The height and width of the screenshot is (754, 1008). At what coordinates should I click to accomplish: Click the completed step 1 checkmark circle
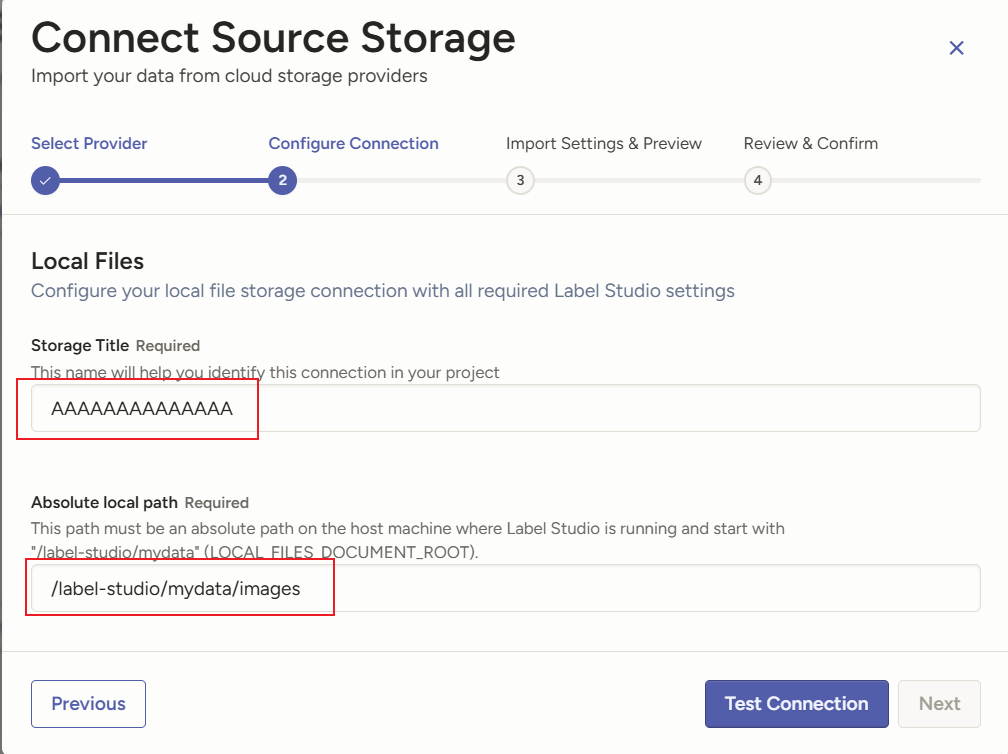pos(45,181)
